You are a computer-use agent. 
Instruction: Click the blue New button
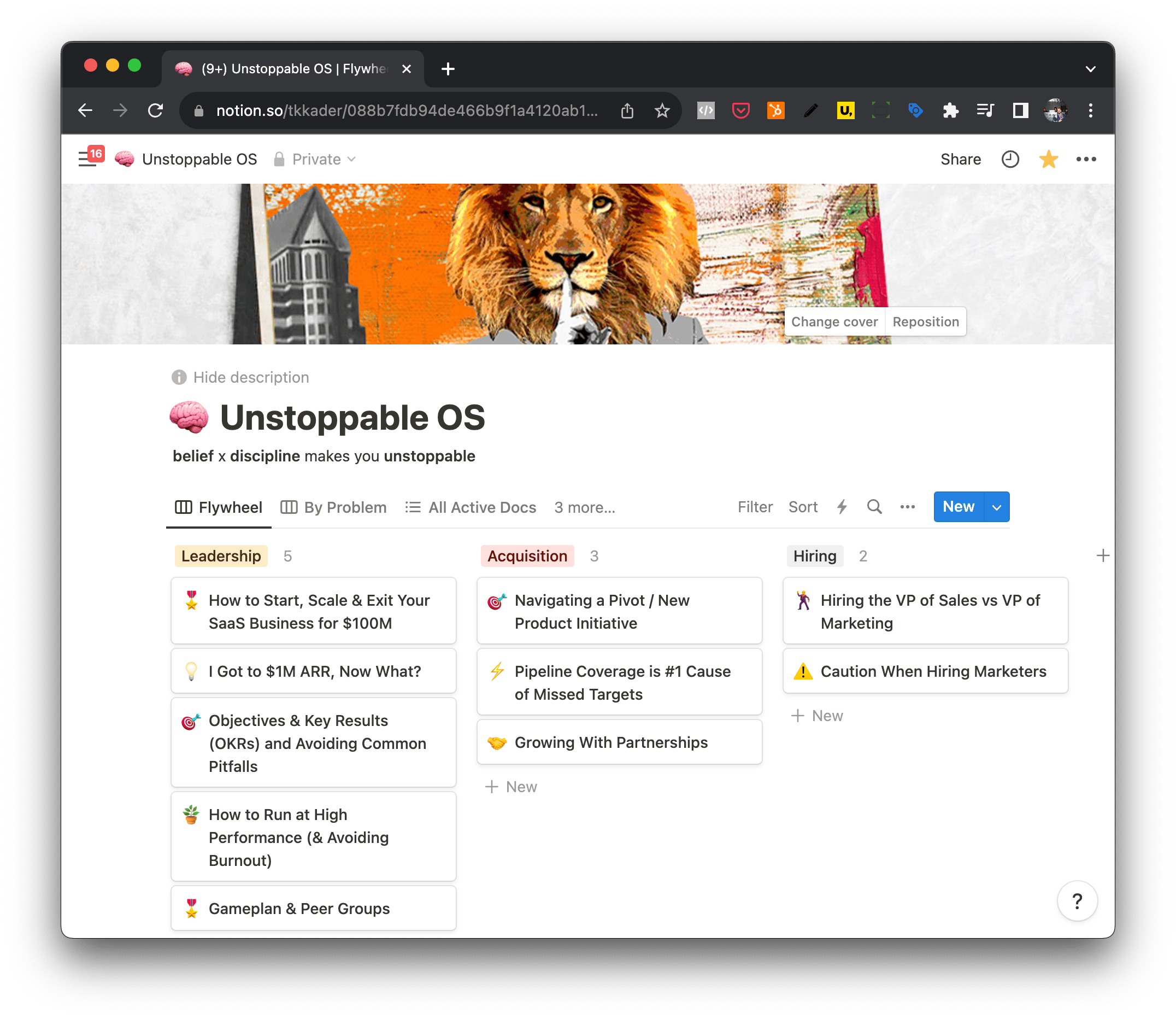pyautogui.click(x=959, y=507)
